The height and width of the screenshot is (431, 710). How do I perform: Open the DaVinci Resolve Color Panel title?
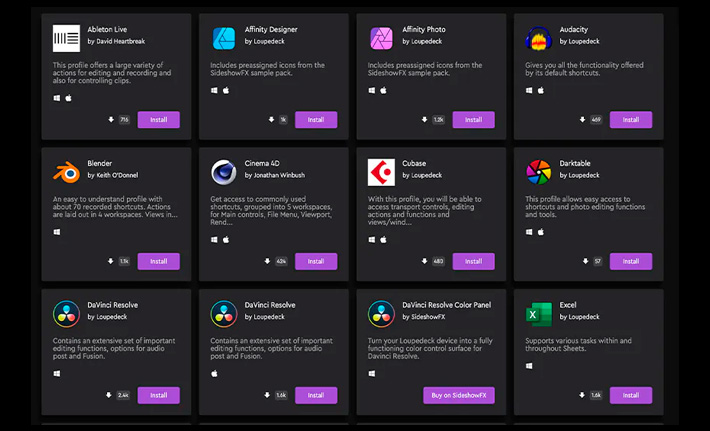click(446, 305)
